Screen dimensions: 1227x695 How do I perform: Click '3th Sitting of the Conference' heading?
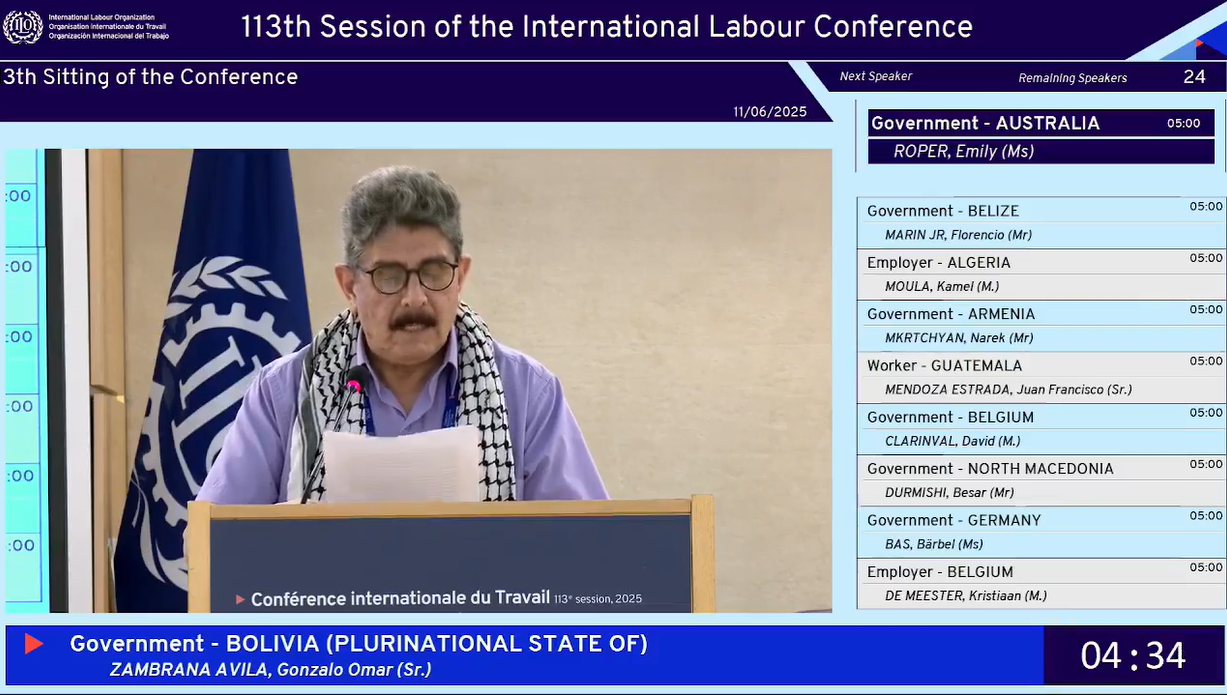150,77
